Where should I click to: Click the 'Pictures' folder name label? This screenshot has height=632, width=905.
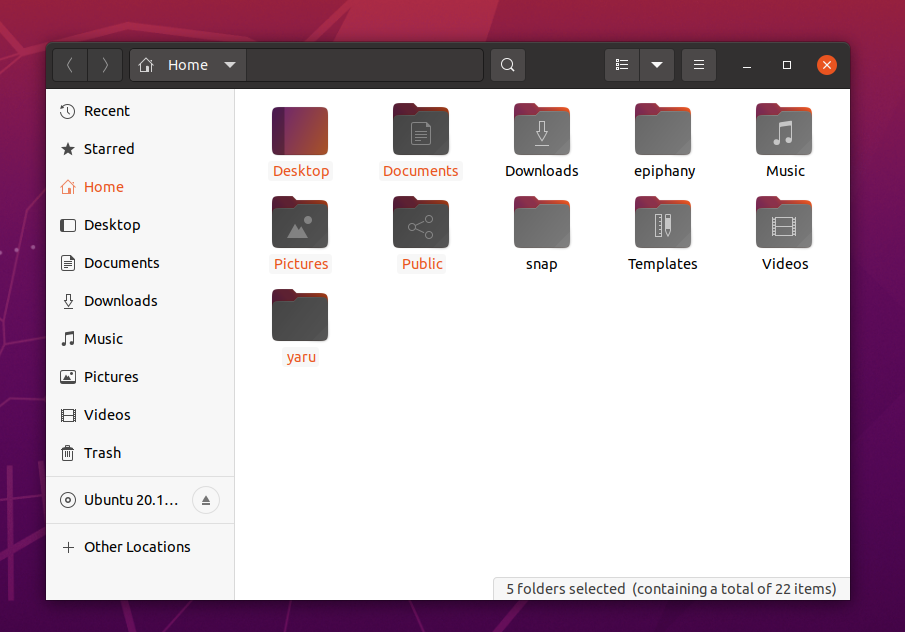301,264
